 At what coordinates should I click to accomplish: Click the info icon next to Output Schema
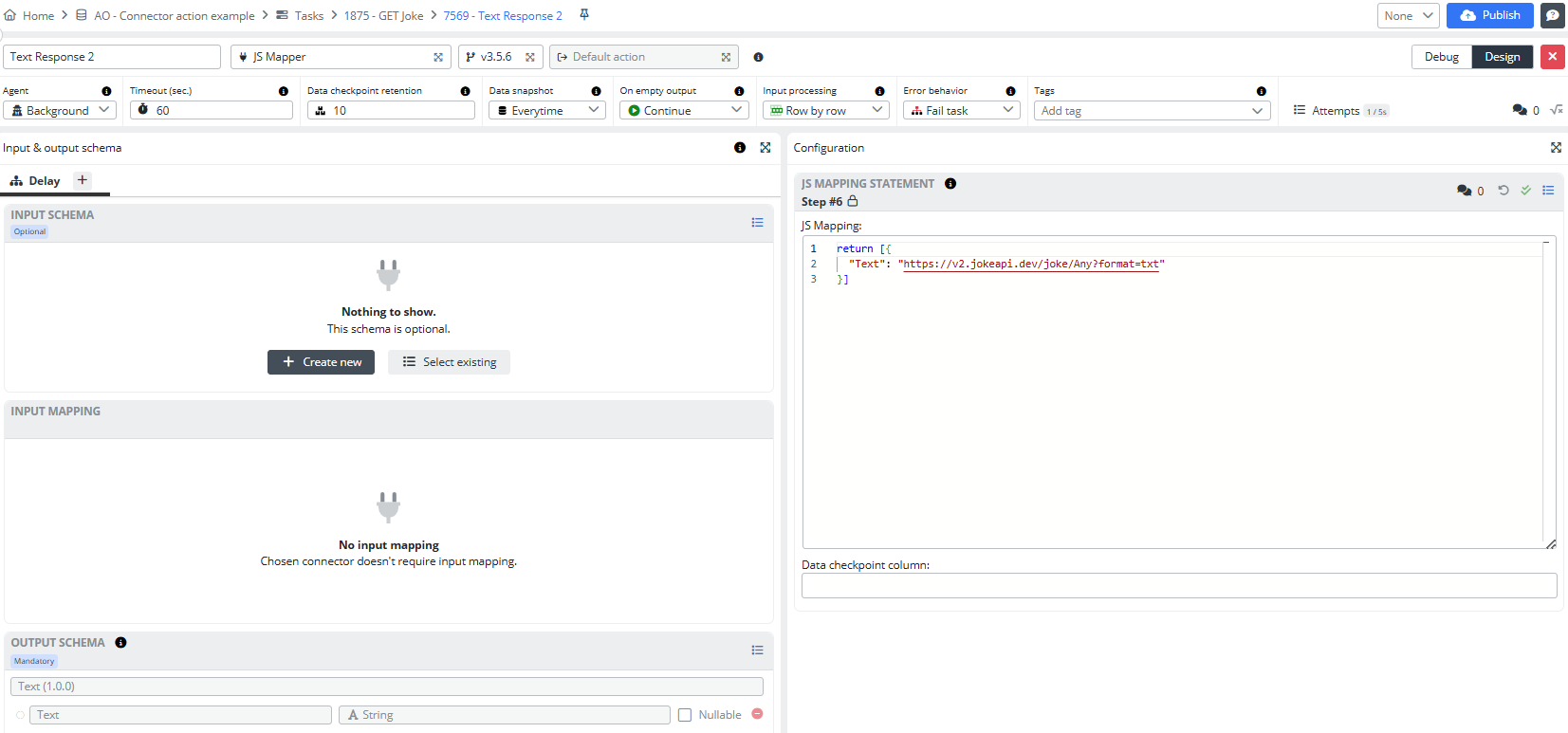click(x=120, y=643)
